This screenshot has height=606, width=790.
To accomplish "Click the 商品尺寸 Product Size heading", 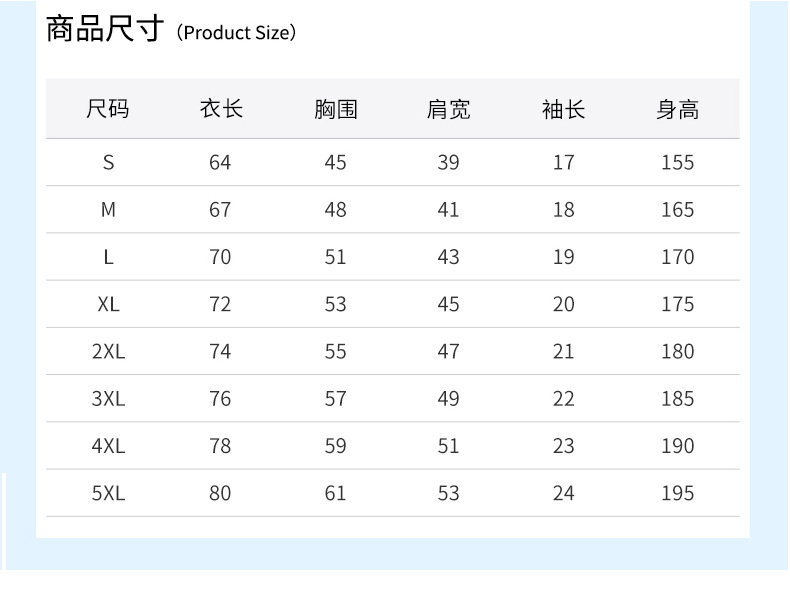I will pos(171,29).
